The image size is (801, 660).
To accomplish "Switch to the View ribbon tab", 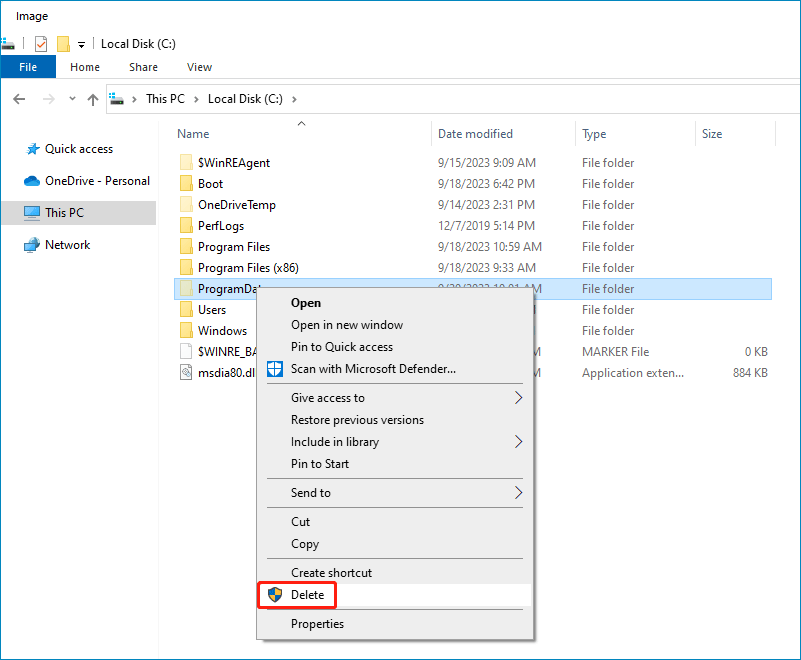I will [199, 67].
